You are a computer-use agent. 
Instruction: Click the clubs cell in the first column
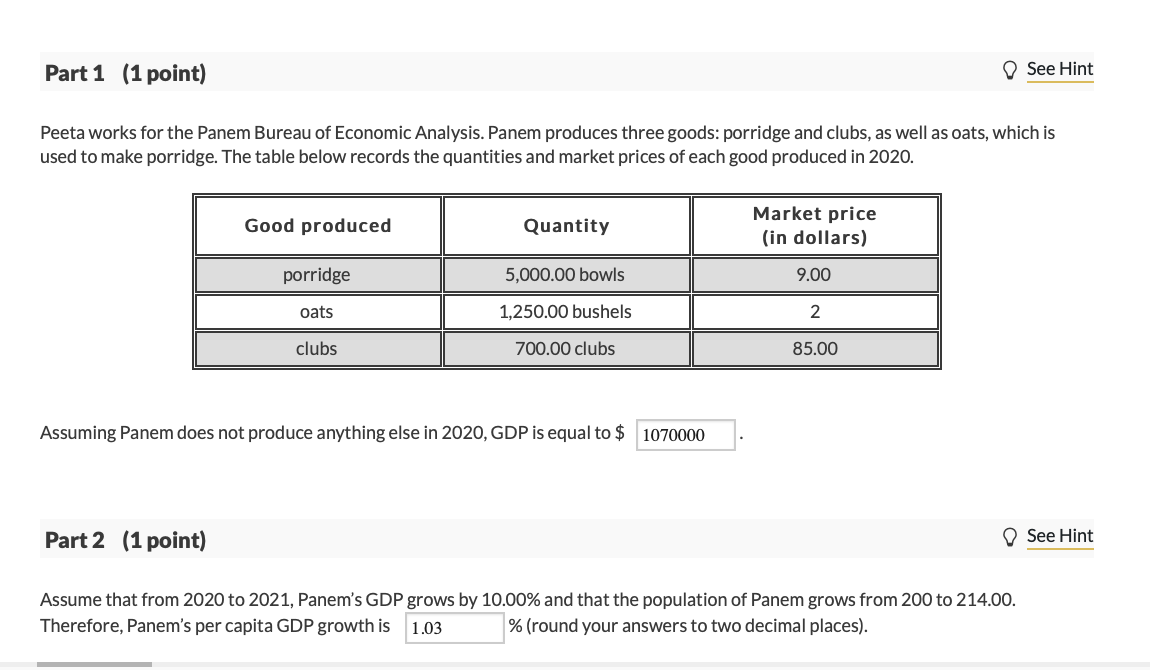(317, 349)
